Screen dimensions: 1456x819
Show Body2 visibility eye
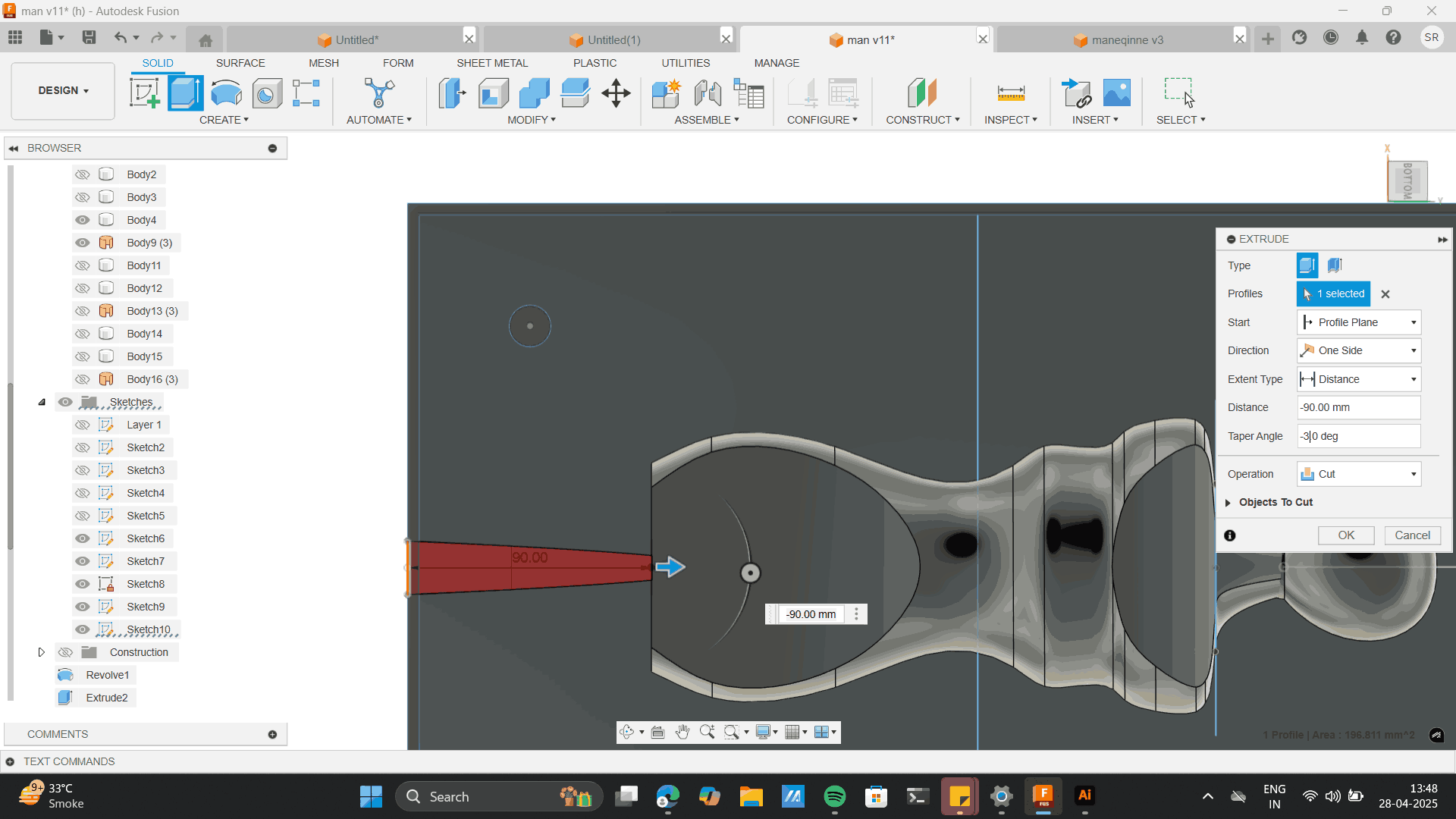[x=82, y=174]
